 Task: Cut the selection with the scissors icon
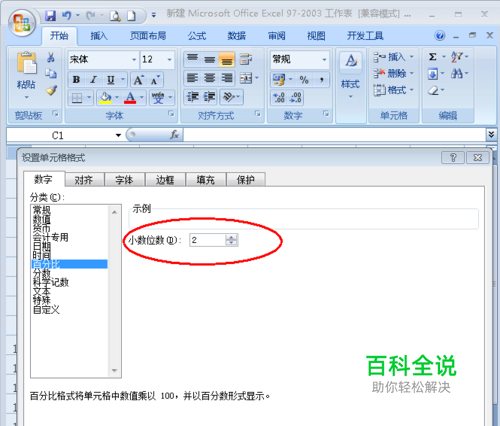click(51, 57)
